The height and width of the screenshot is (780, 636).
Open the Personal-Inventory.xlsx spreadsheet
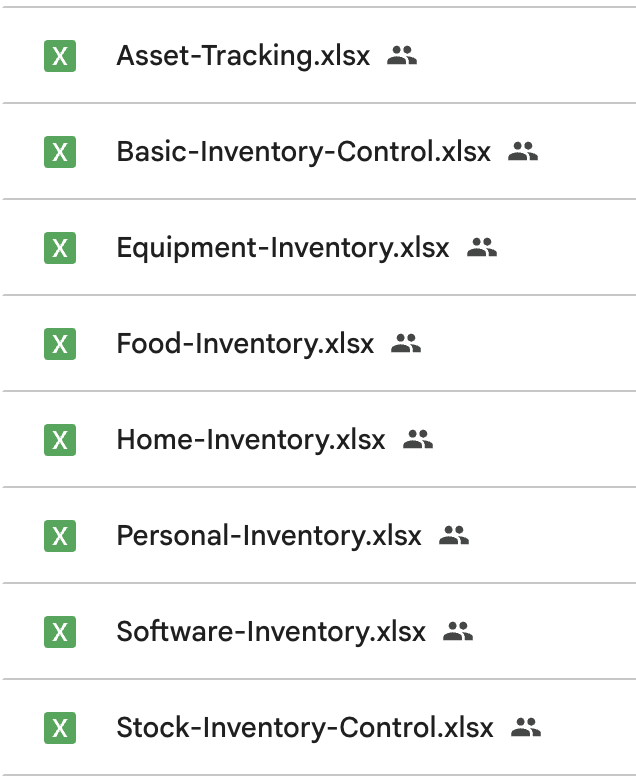tap(269, 536)
